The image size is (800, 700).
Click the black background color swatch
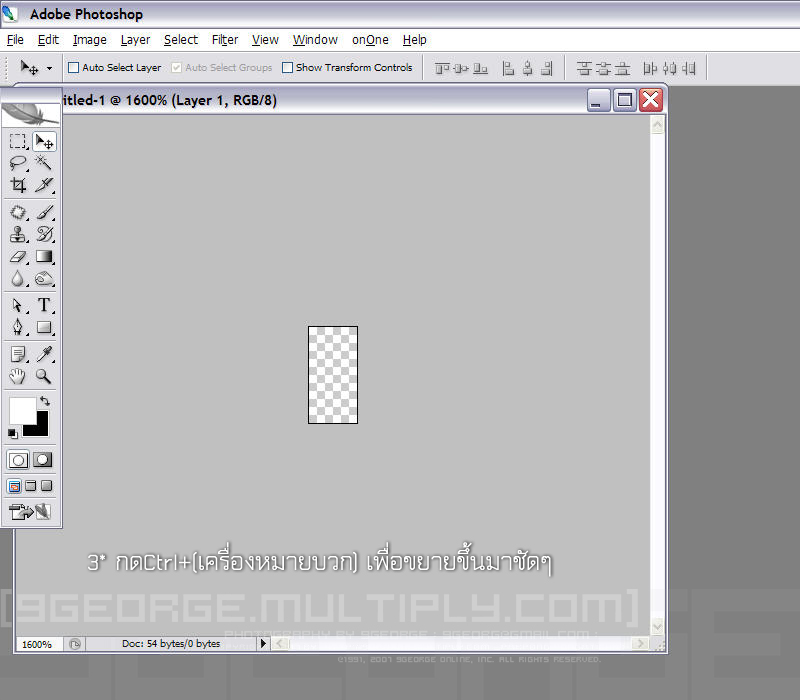[41, 429]
